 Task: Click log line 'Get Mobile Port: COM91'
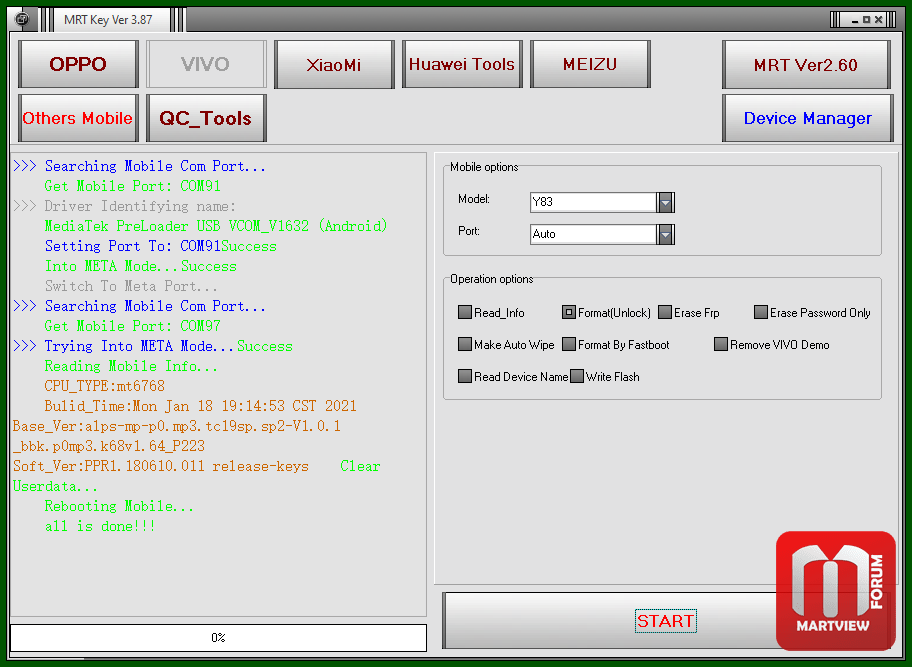(133, 186)
